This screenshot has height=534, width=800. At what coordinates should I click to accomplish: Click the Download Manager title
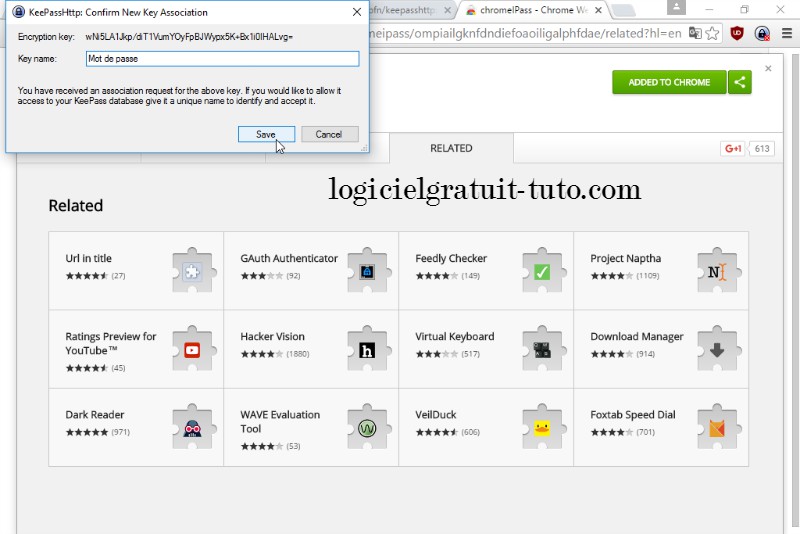[x=637, y=336]
